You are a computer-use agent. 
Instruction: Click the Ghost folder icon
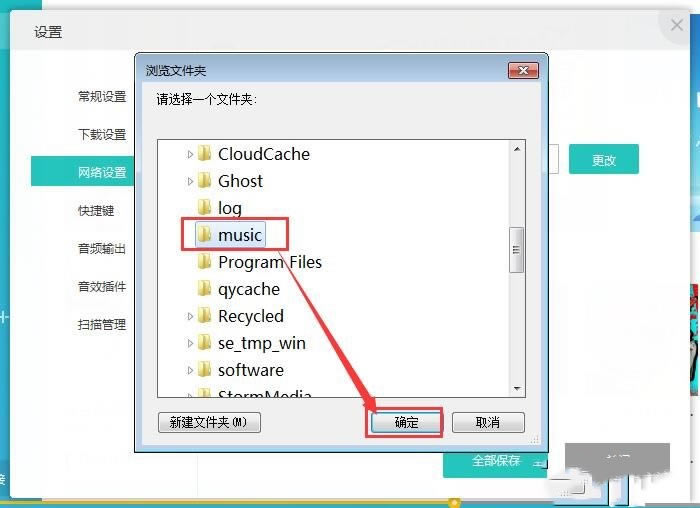coord(205,181)
